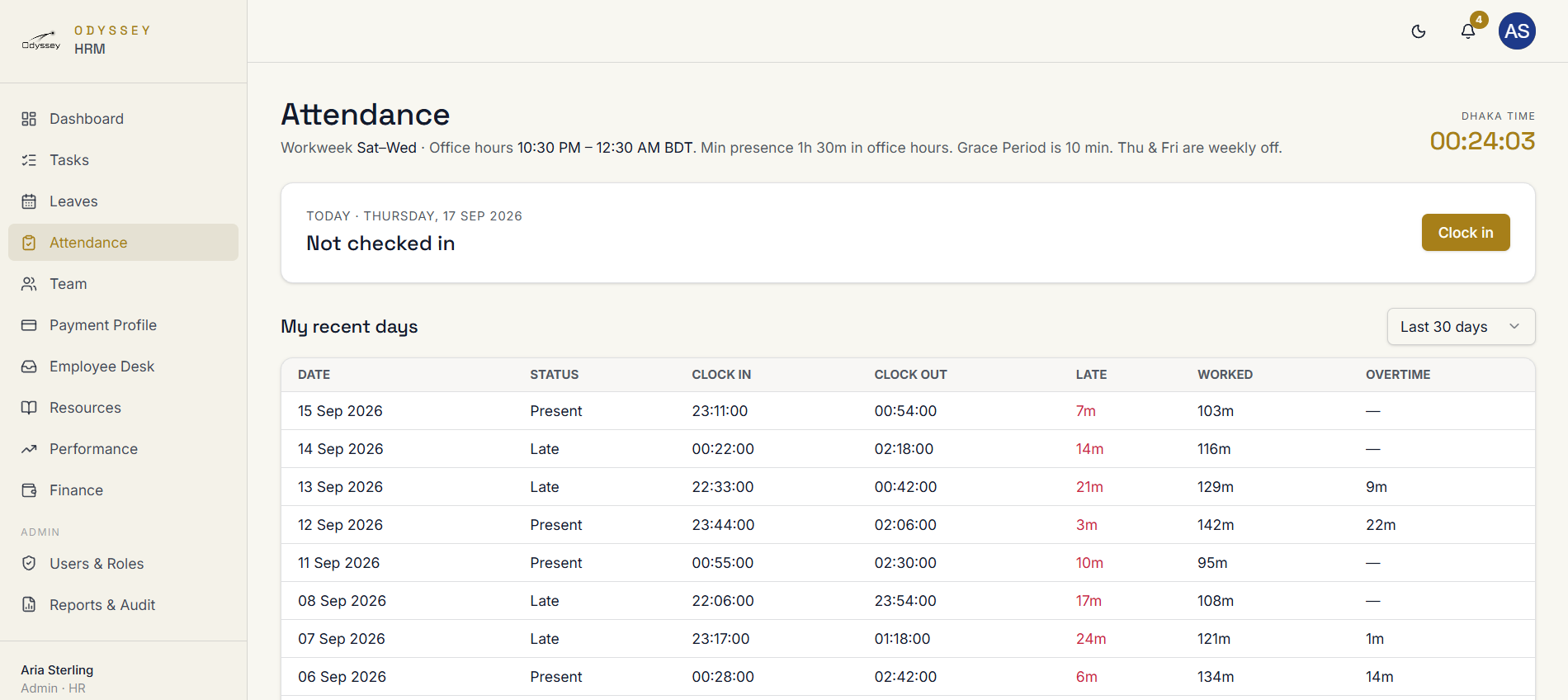Click clock in time 00:55:00
The height and width of the screenshot is (700, 1568).
pyautogui.click(x=723, y=563)
